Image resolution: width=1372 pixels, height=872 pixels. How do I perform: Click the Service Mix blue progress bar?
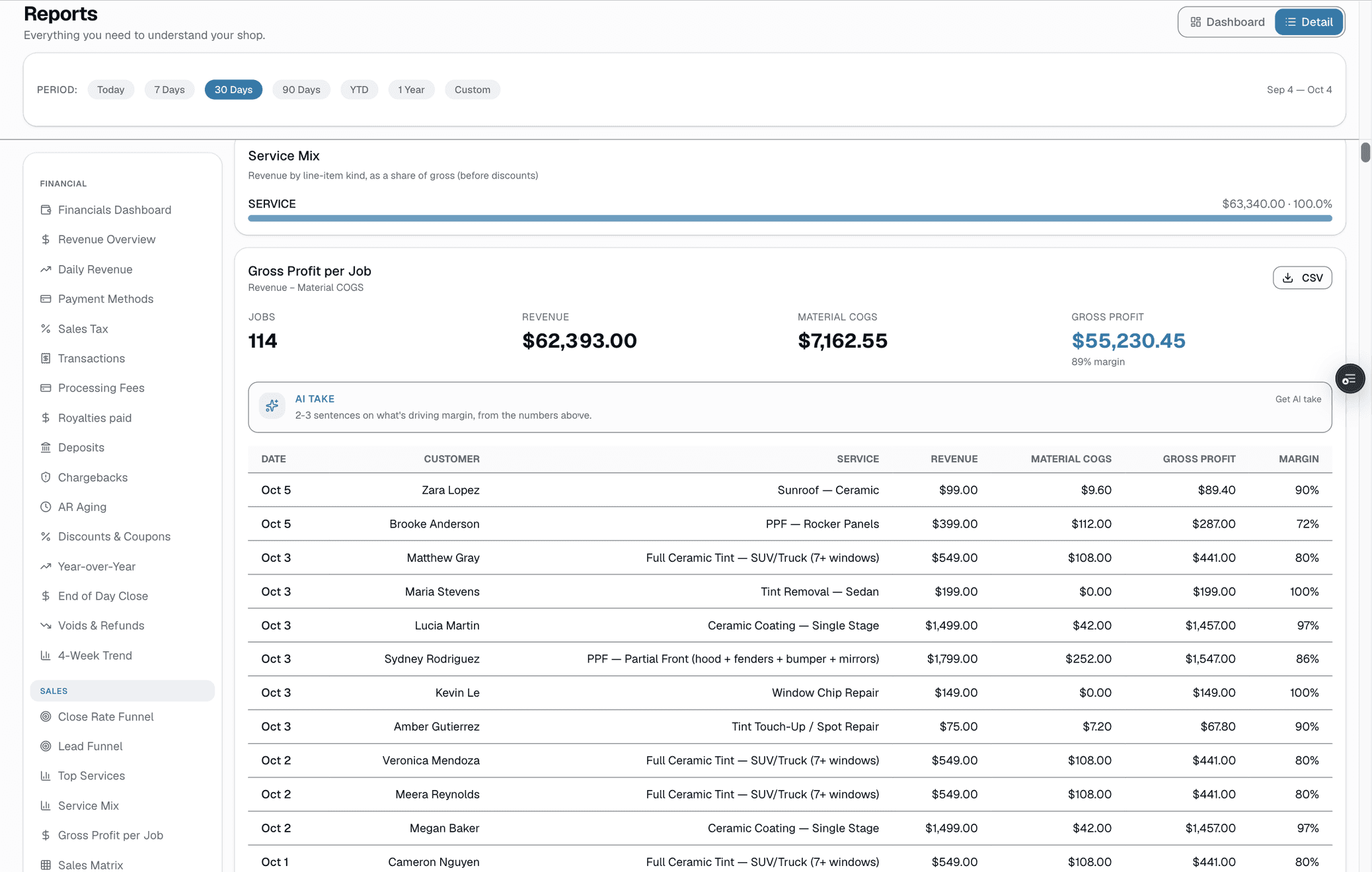pyautogui.click(x=790, y=218)
